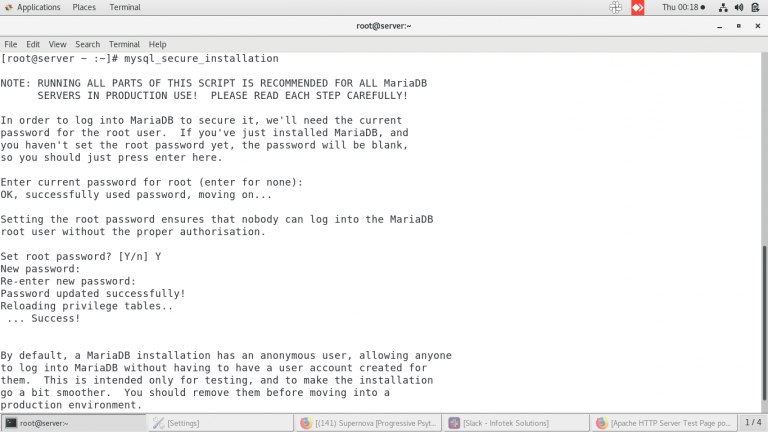Open the Help menu
The height and width of the screenshot is (432, 768).
[157, 44]
